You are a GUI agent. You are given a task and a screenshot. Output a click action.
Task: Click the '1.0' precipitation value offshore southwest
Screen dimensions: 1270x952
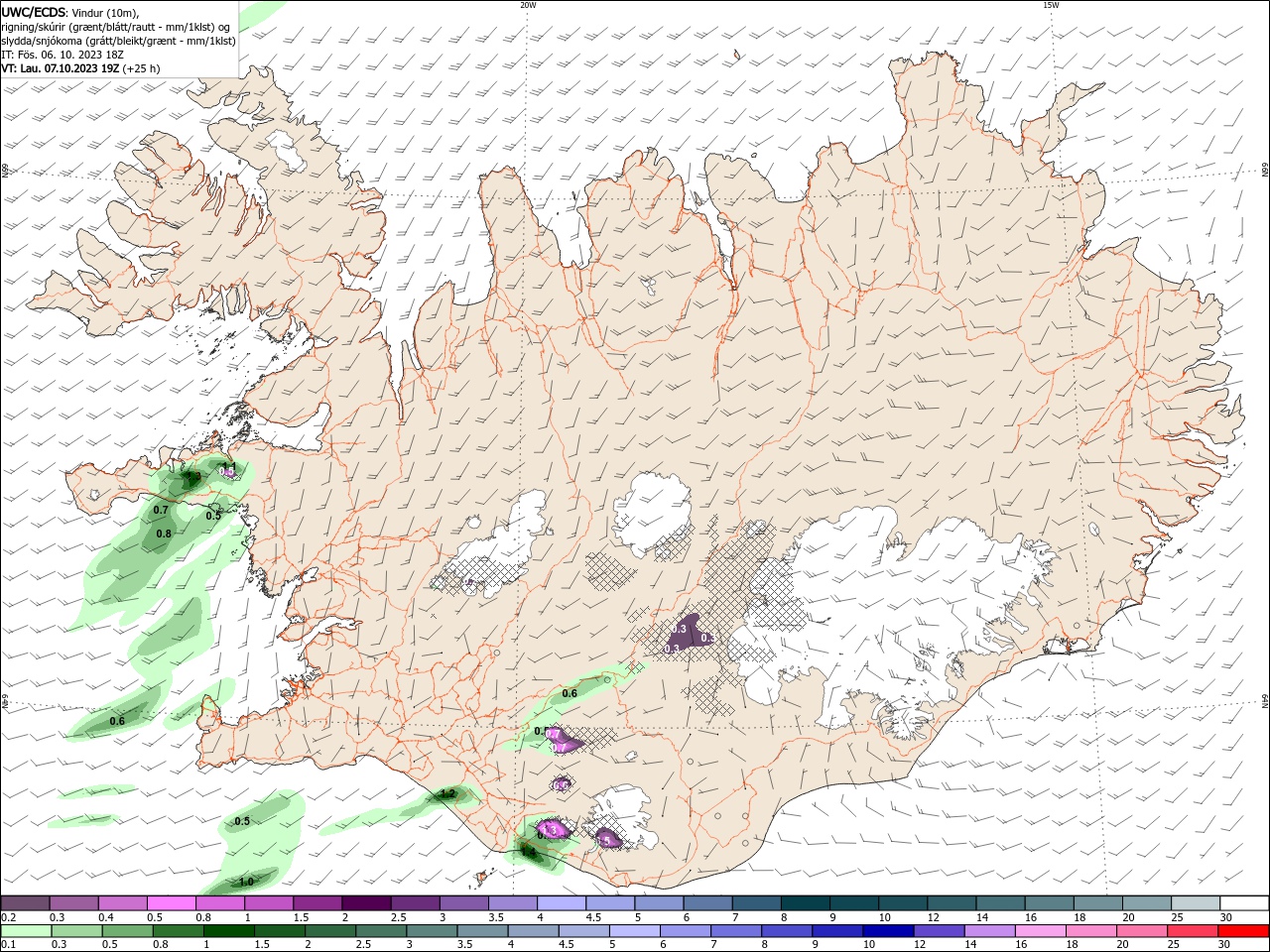(246, 882)
